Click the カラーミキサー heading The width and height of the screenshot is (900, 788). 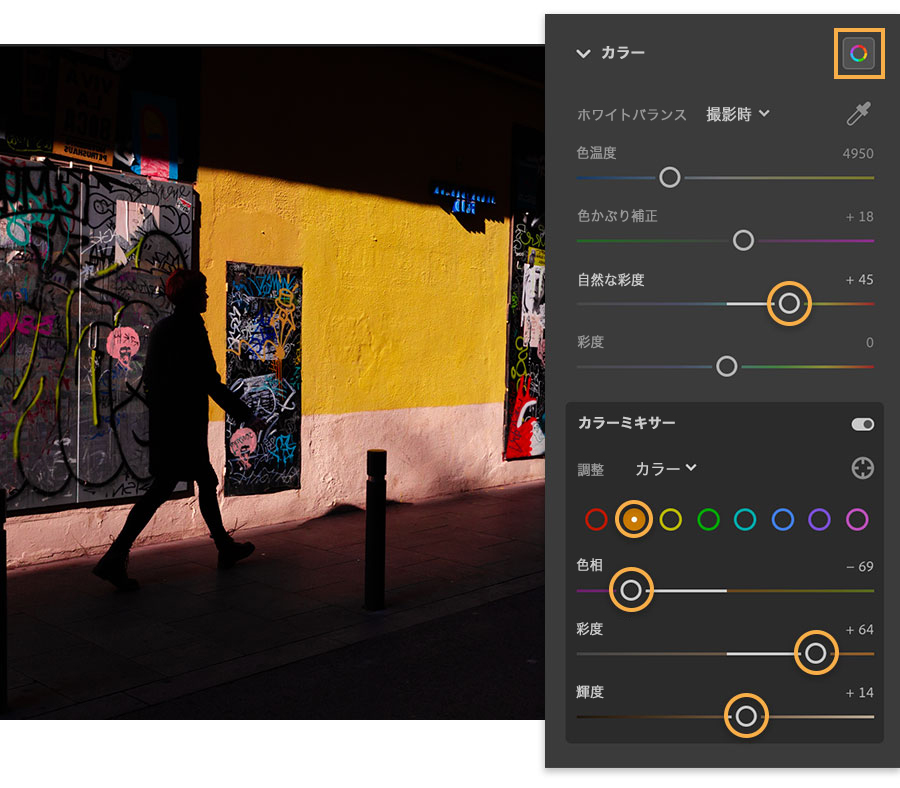(x=626, y=423)
